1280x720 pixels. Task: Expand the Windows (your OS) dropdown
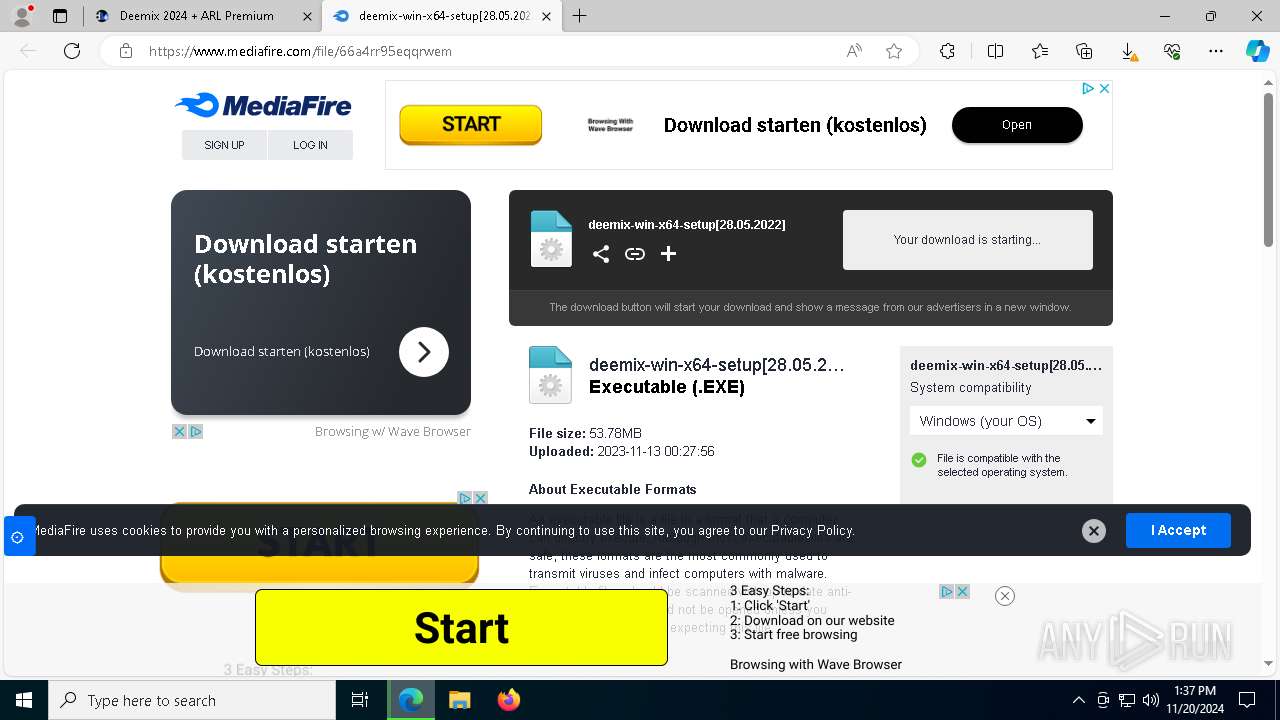point(1007,421)
